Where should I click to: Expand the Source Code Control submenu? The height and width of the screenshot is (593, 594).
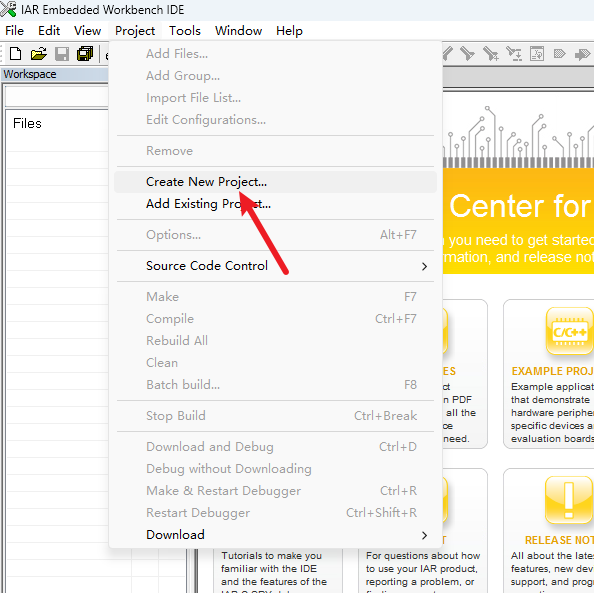[x=275, y=266]
